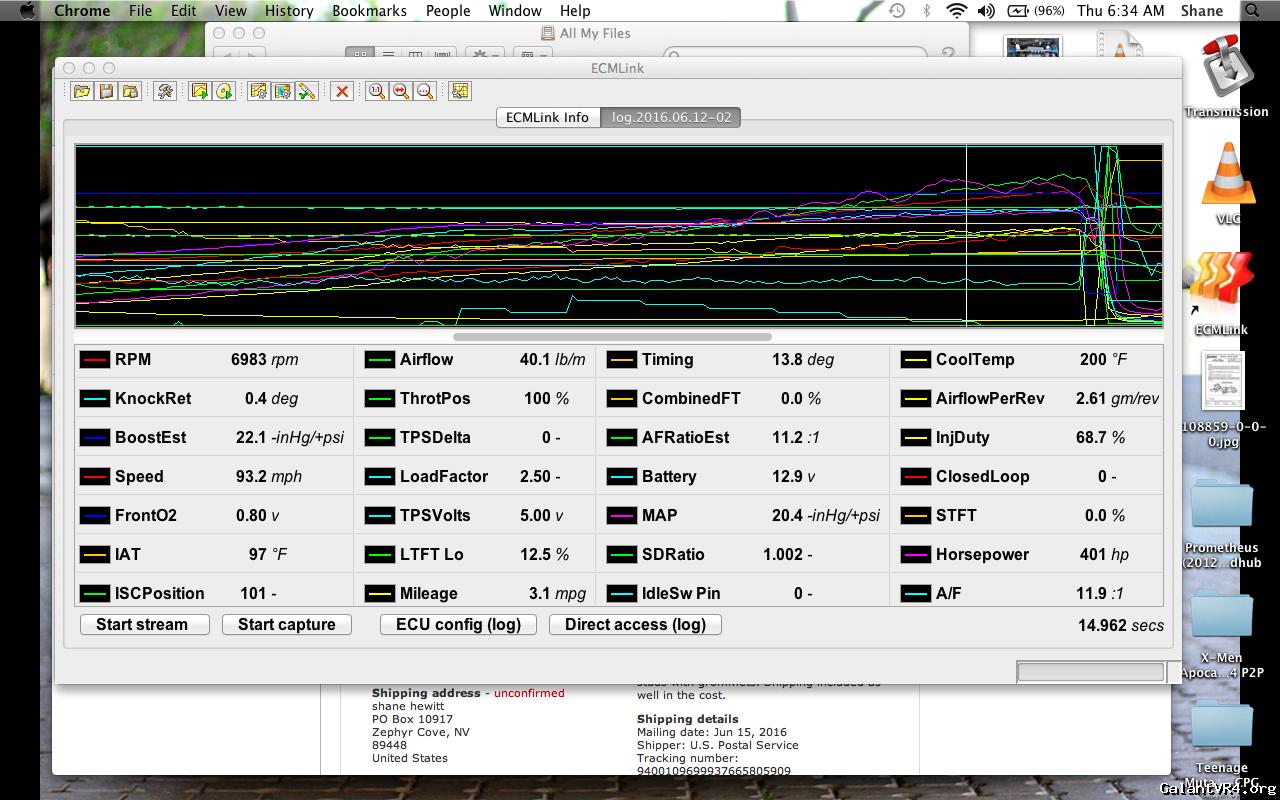Click the grid table tool icon at toolbar end

click(459, 91)
